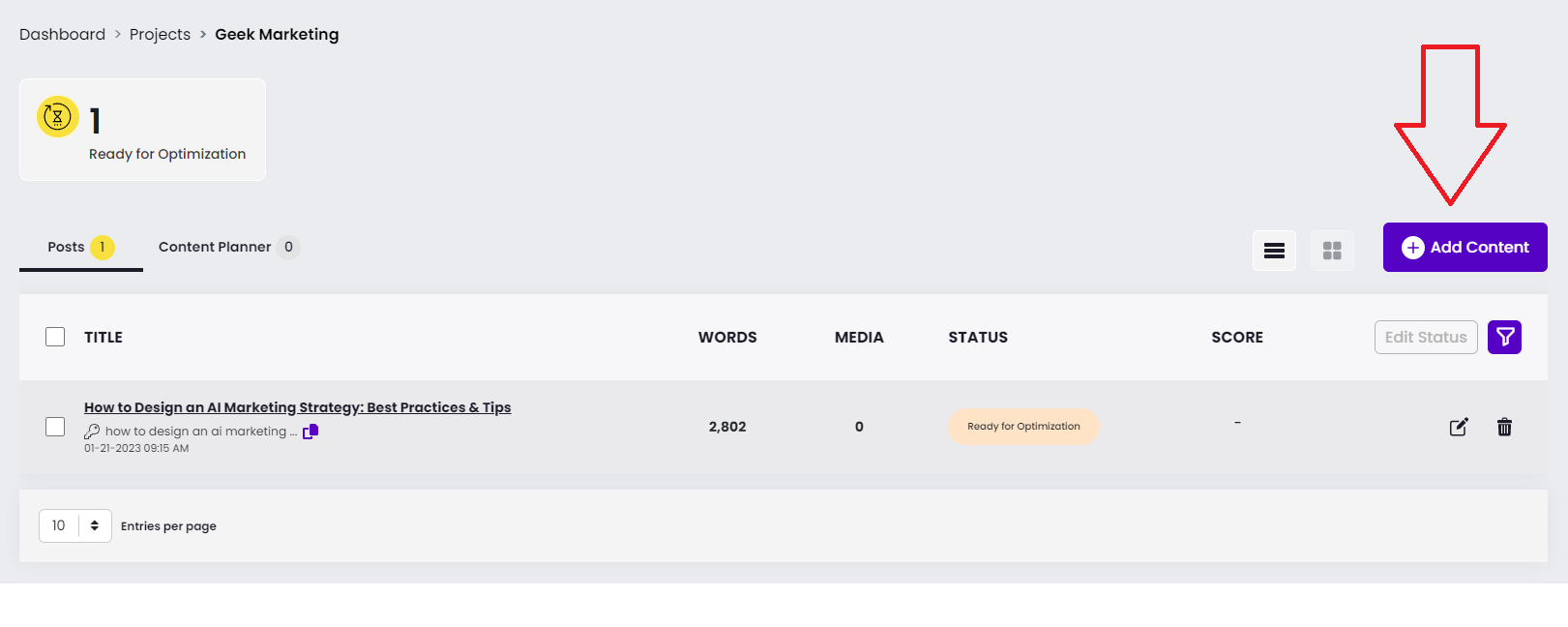Image resolution: width=1568 pixels, height=627 pixels.
Task: Edit the AI Marketing Strategy post
Action: point(1459,427)
